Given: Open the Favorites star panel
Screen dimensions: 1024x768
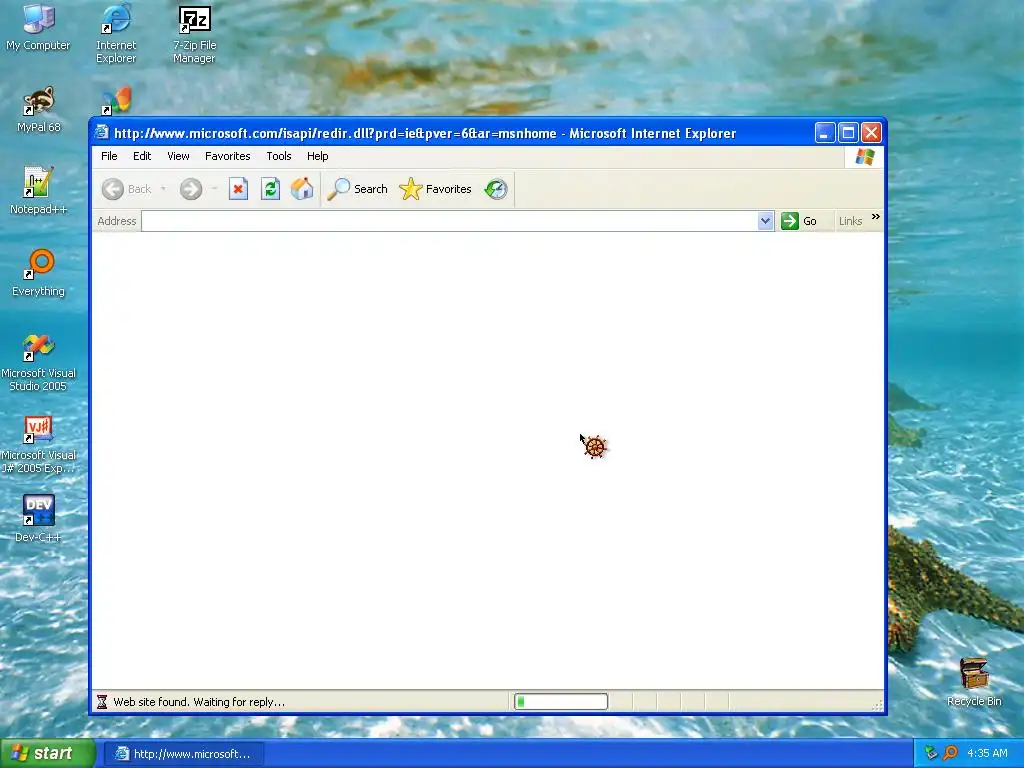Looking at the screenshot, I should coord(435,189).
